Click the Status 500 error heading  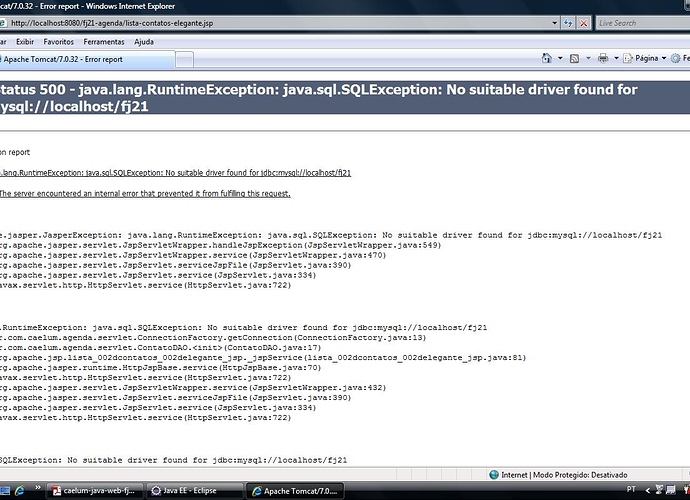pos(319,98)
